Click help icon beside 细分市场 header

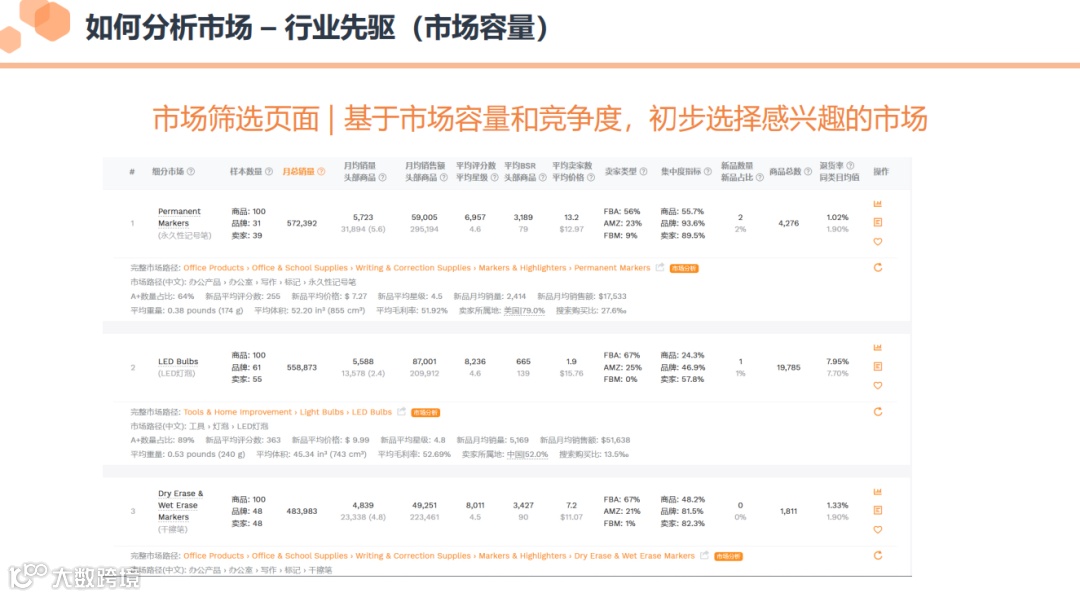coord(191,171)
